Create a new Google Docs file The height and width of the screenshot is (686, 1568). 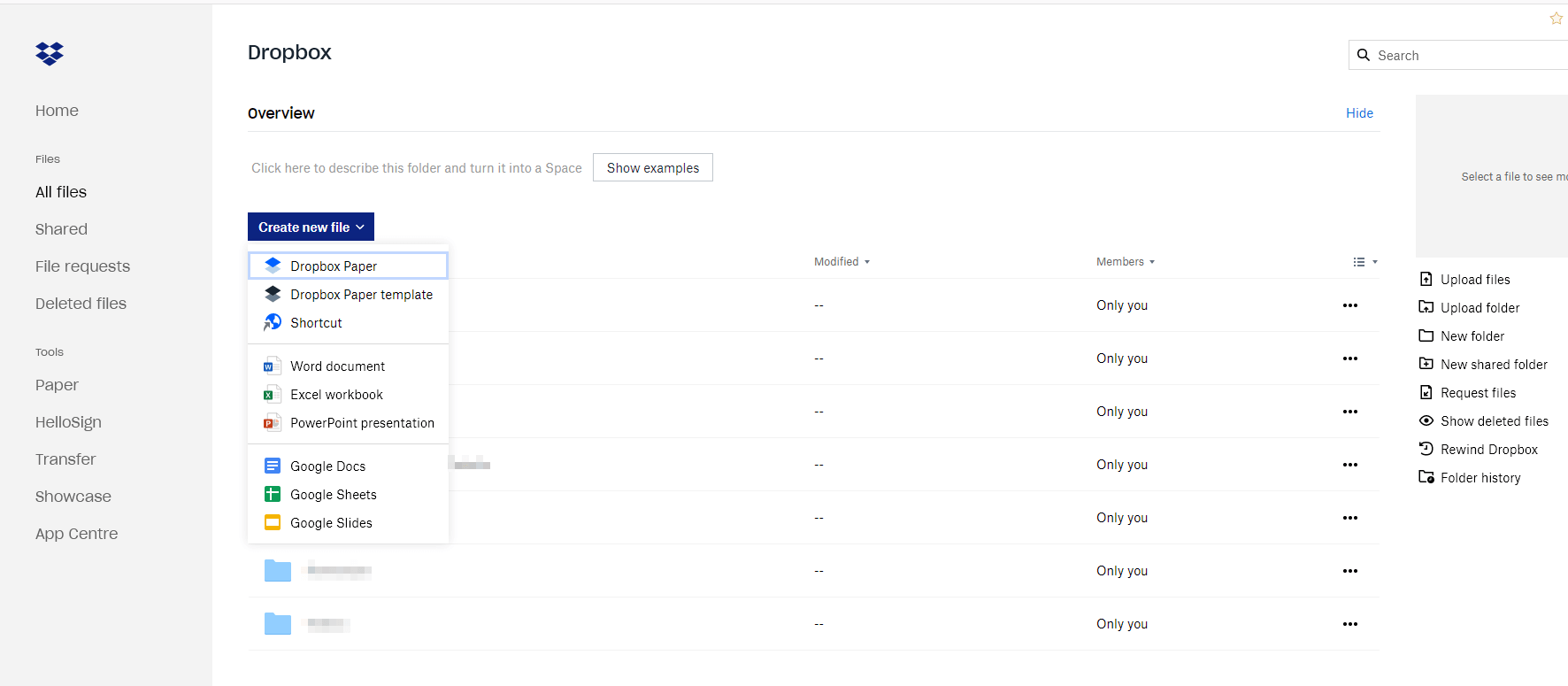(348, 466)
